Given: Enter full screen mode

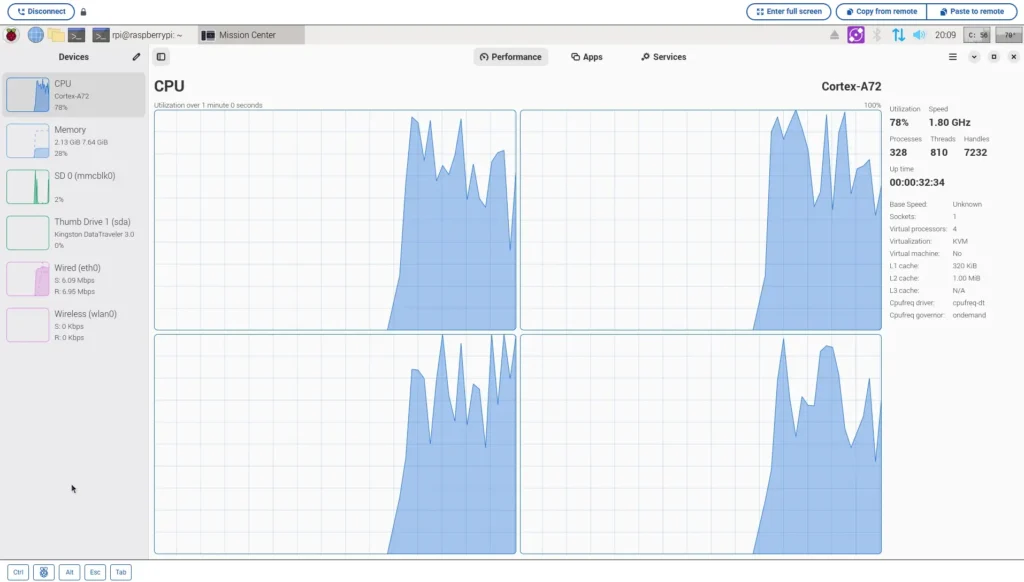Looking at the screenshot, I should pos(788,11).
